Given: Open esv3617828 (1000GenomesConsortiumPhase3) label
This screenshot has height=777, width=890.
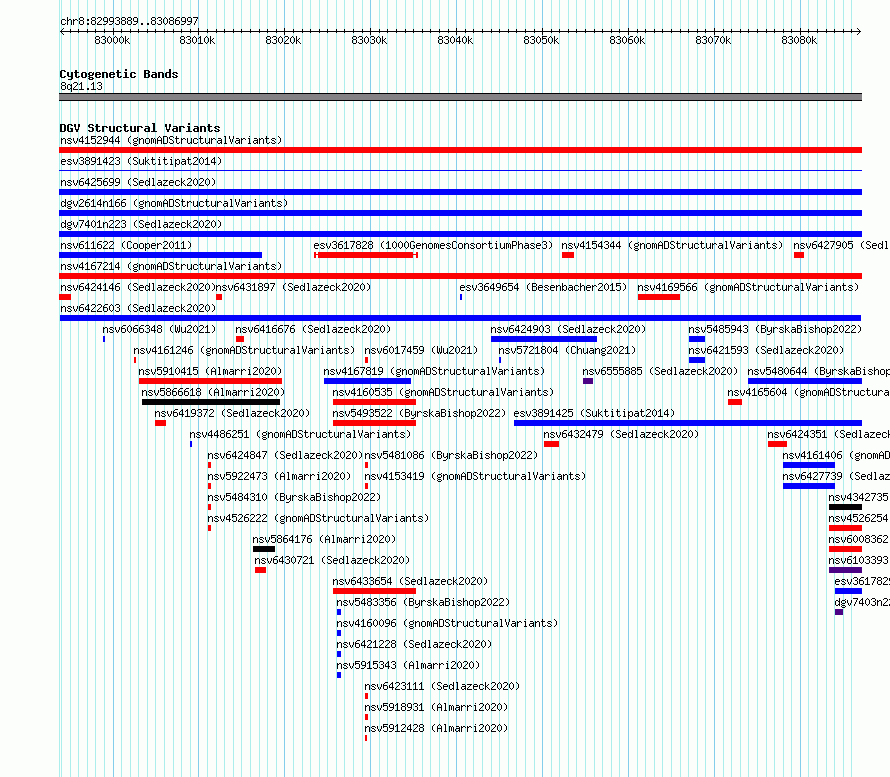Looking at the screenshot, I should point(433,245).
